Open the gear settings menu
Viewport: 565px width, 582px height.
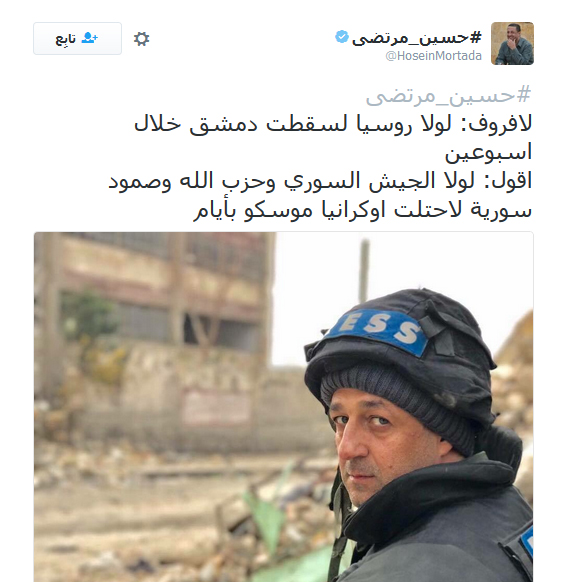click(x=141, y=39)
